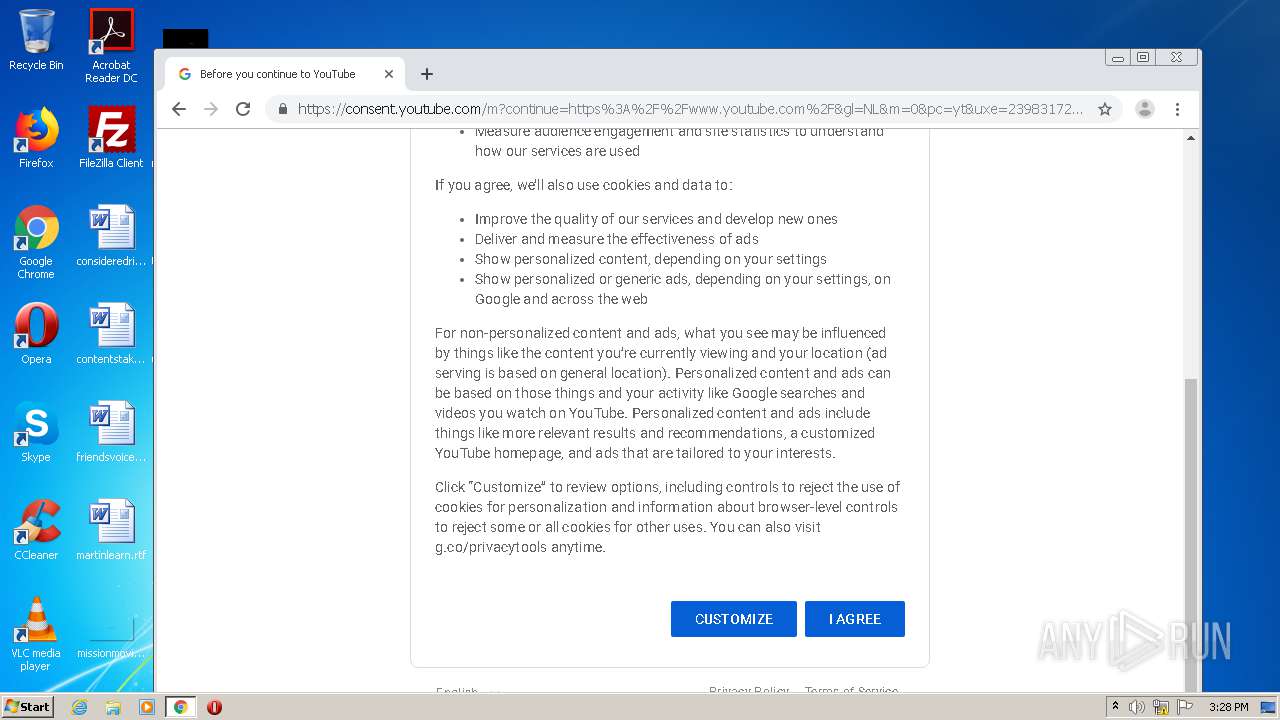Click the Show desktop button

pyautogui.click(x=1269, y=707)
